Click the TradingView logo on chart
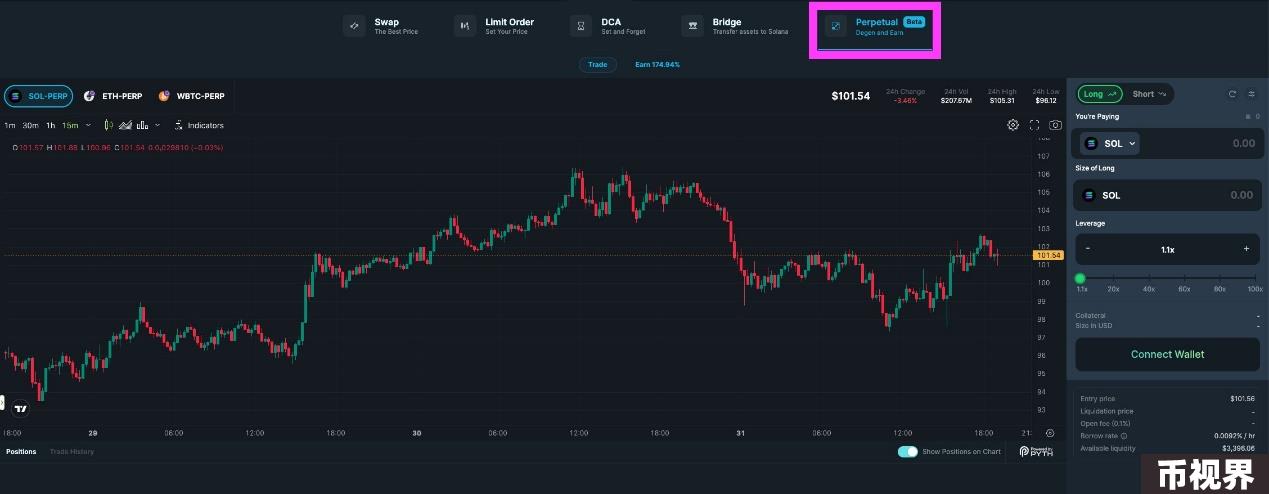The height and width of the screenshot is (494, 1269). [20, 408]
